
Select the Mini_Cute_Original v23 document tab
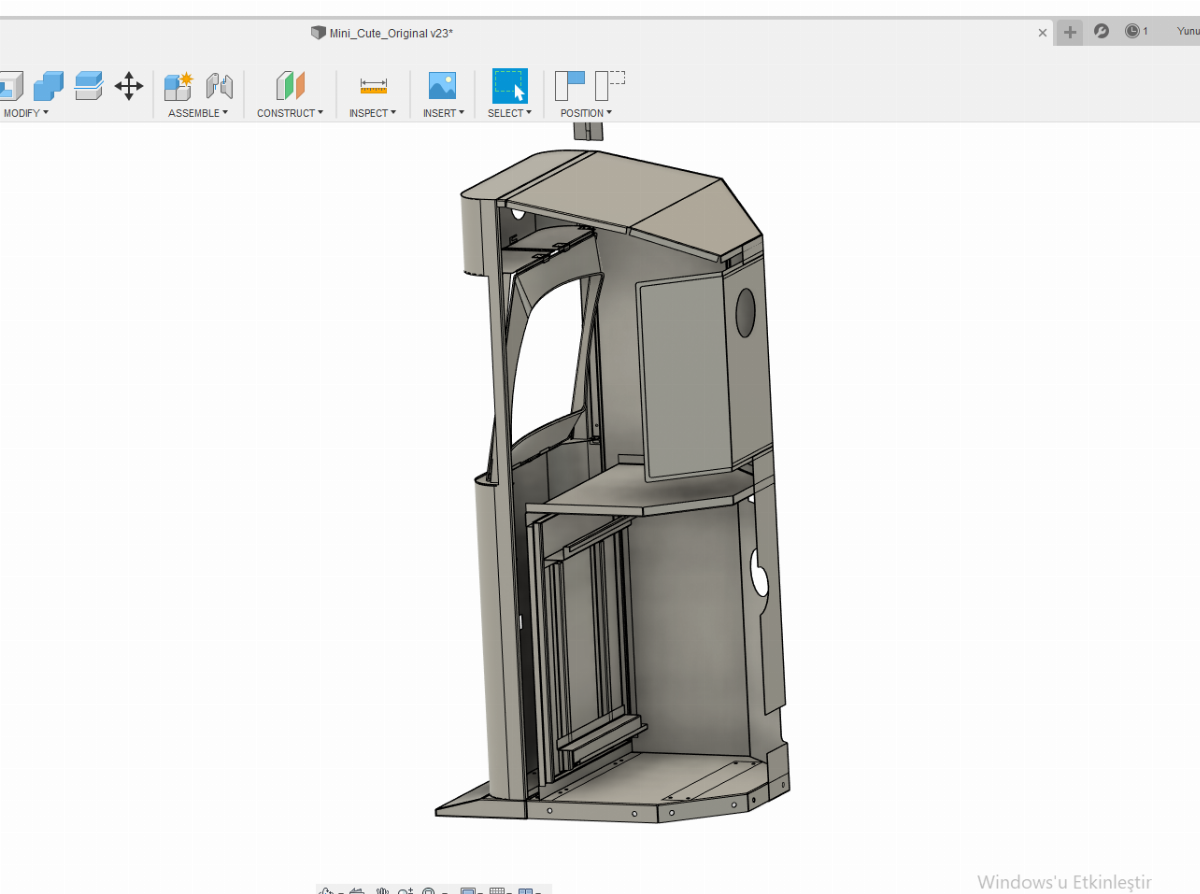coord(382,33)
